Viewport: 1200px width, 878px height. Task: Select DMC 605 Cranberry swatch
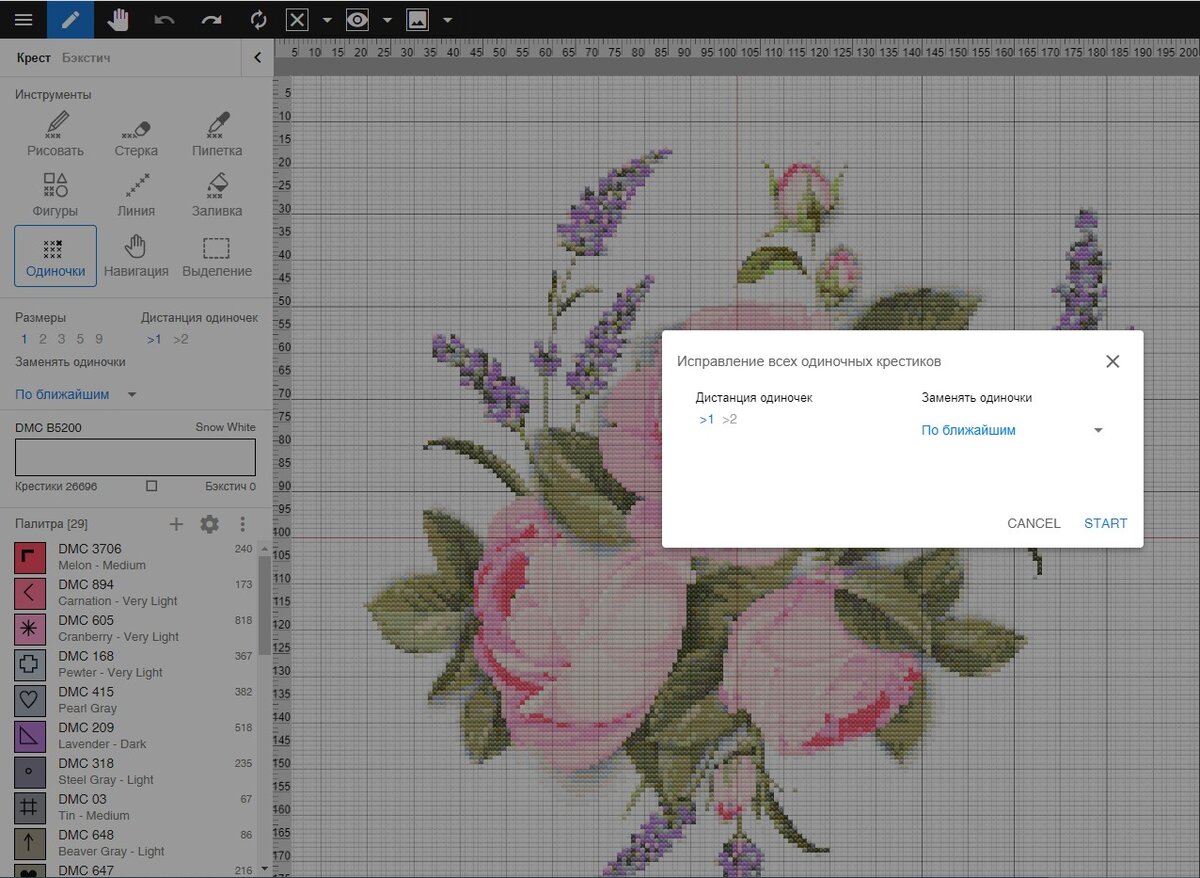tap(29, 629)
